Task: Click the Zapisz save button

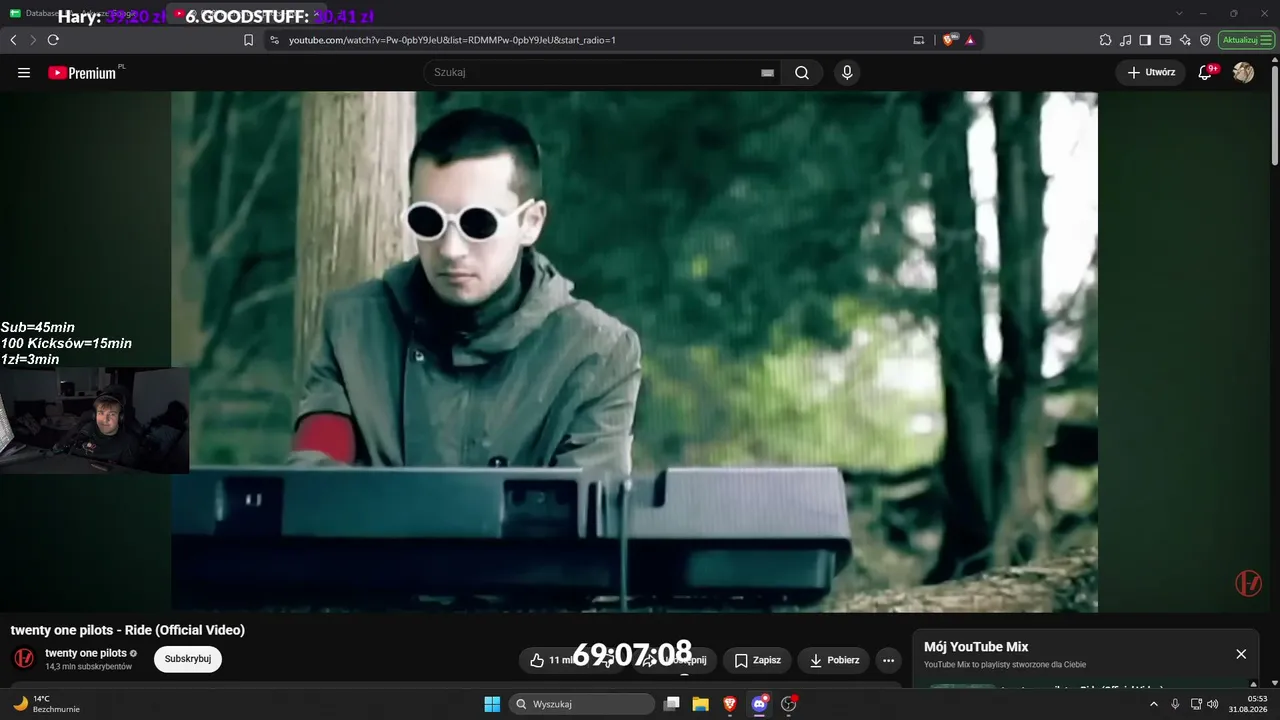Action: click(757, 660)
